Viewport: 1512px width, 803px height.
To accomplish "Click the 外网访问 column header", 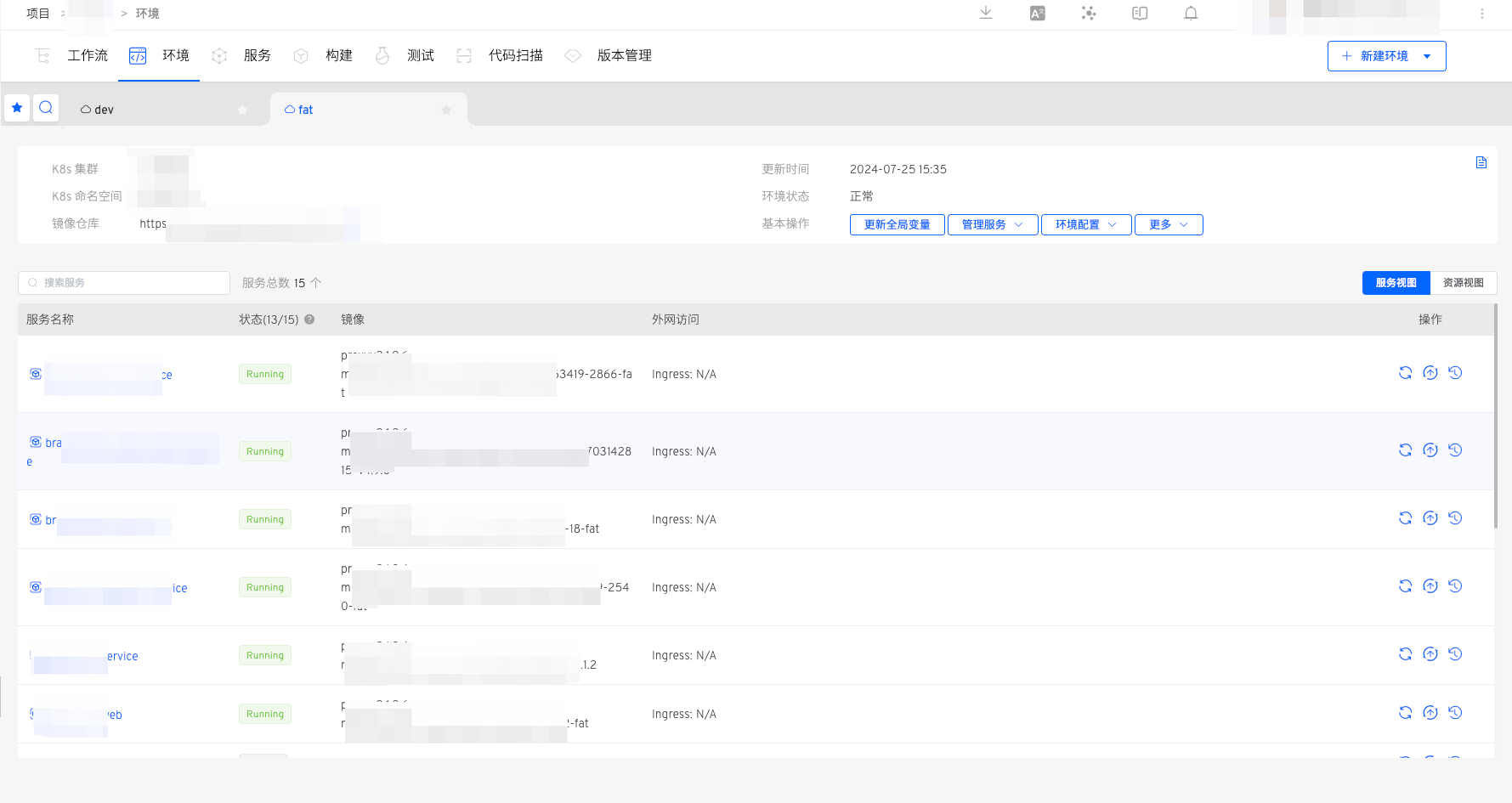I will (675, 320).
